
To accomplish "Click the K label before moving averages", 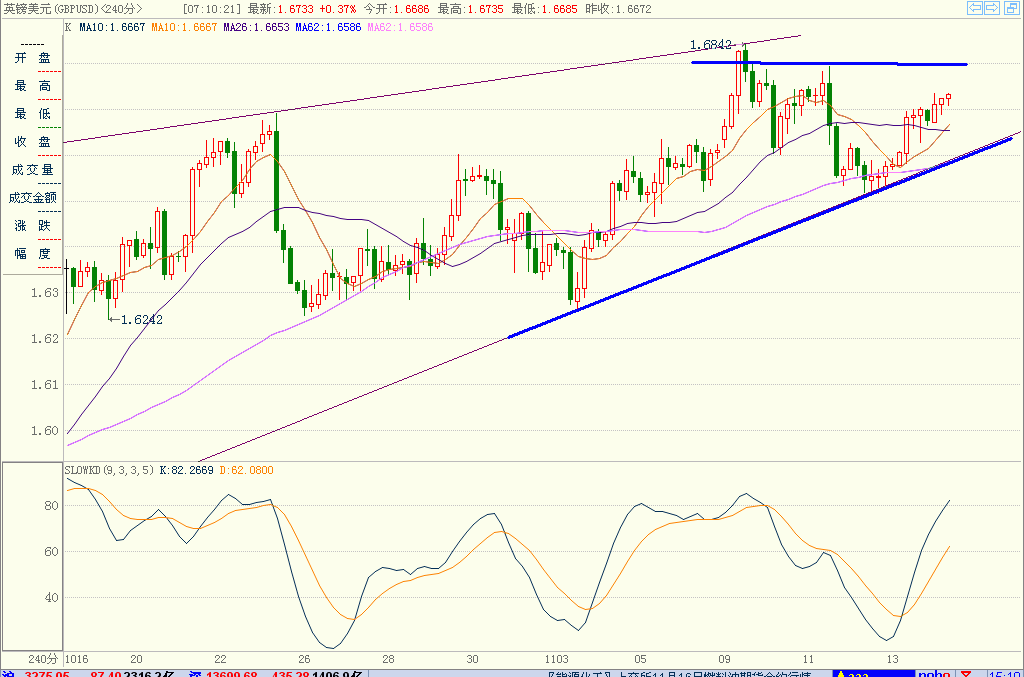I will [x=69, y=27].
